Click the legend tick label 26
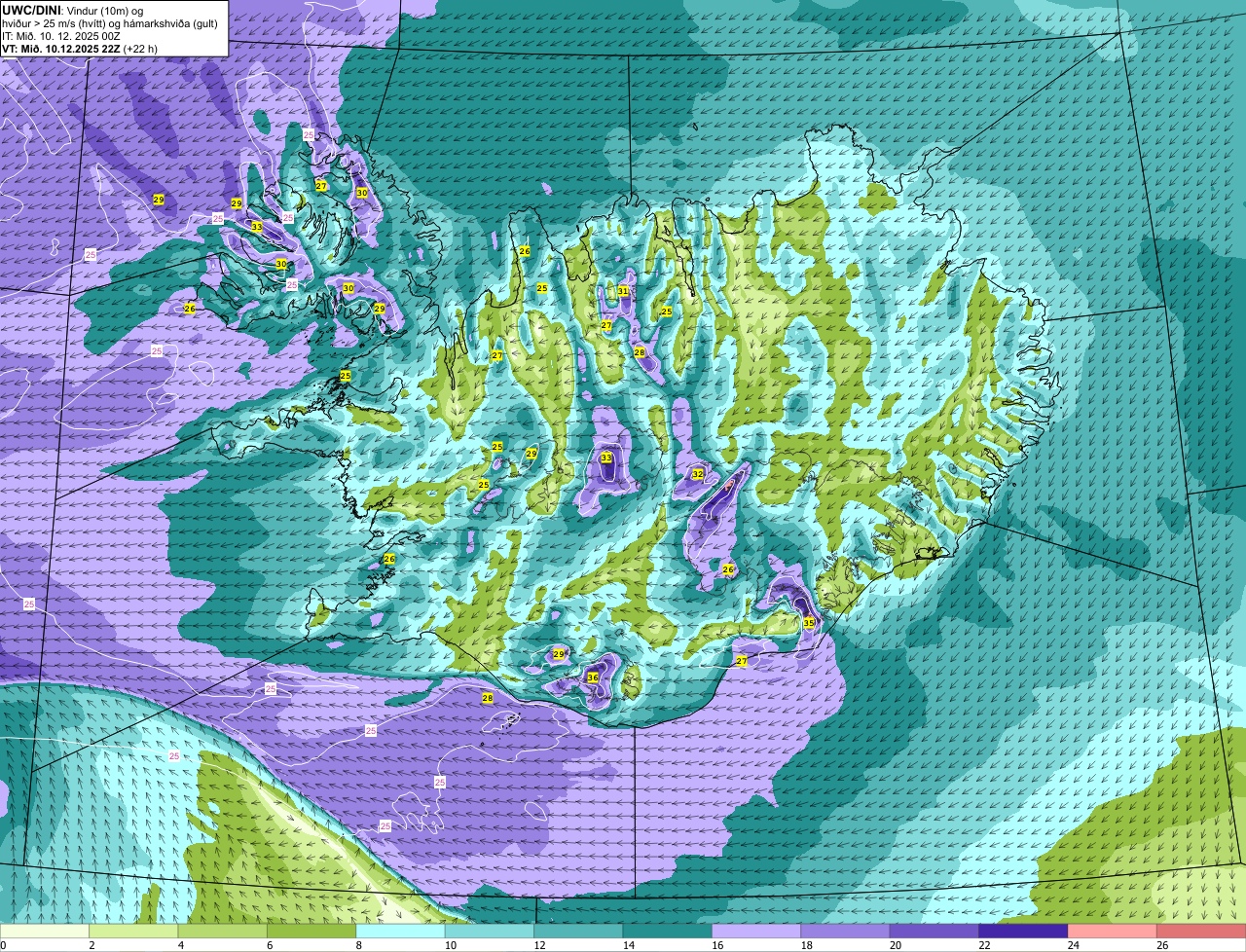The image size is (1246, 952). point(1161,945)
